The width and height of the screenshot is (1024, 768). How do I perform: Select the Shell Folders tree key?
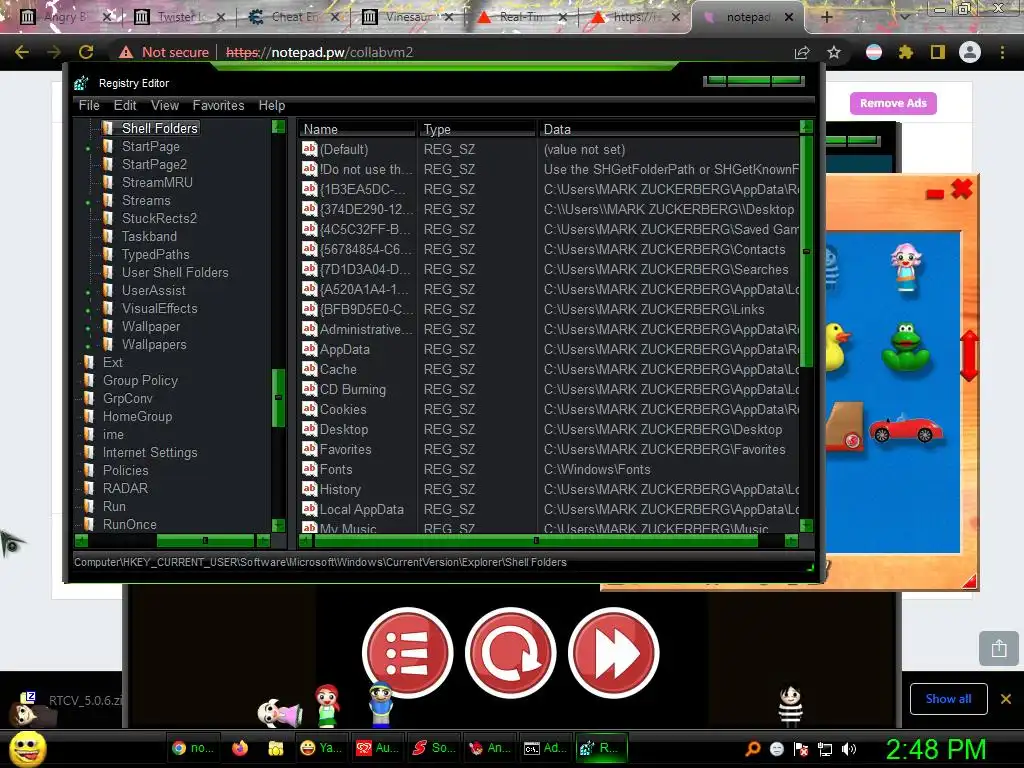[x=159, y=128]
